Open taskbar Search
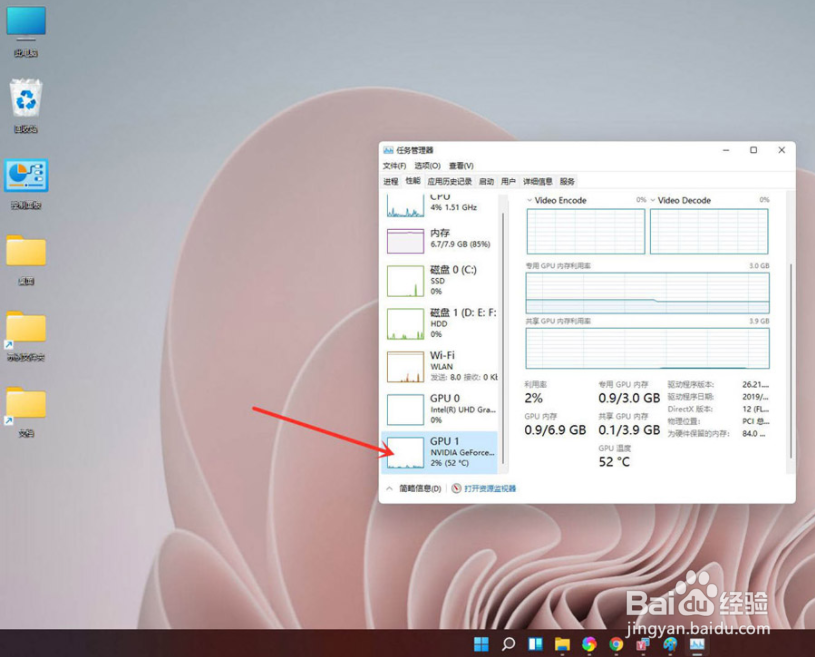This screenshot has width=815, height=657. point(508,644)
